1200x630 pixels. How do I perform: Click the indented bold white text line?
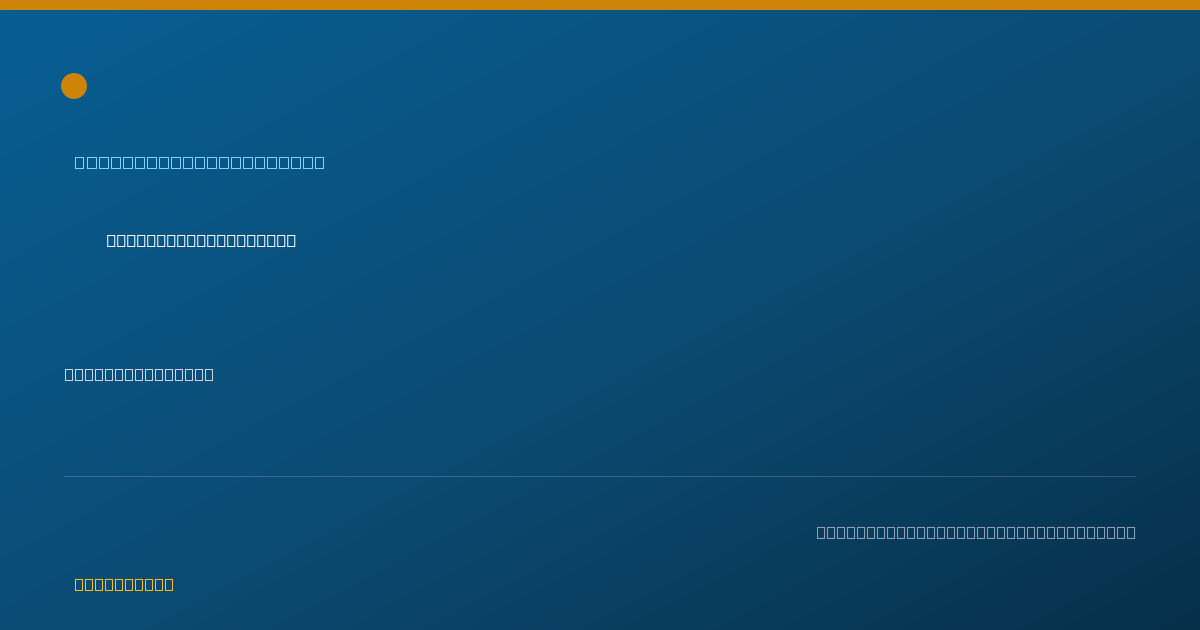(x=201, y=240)
